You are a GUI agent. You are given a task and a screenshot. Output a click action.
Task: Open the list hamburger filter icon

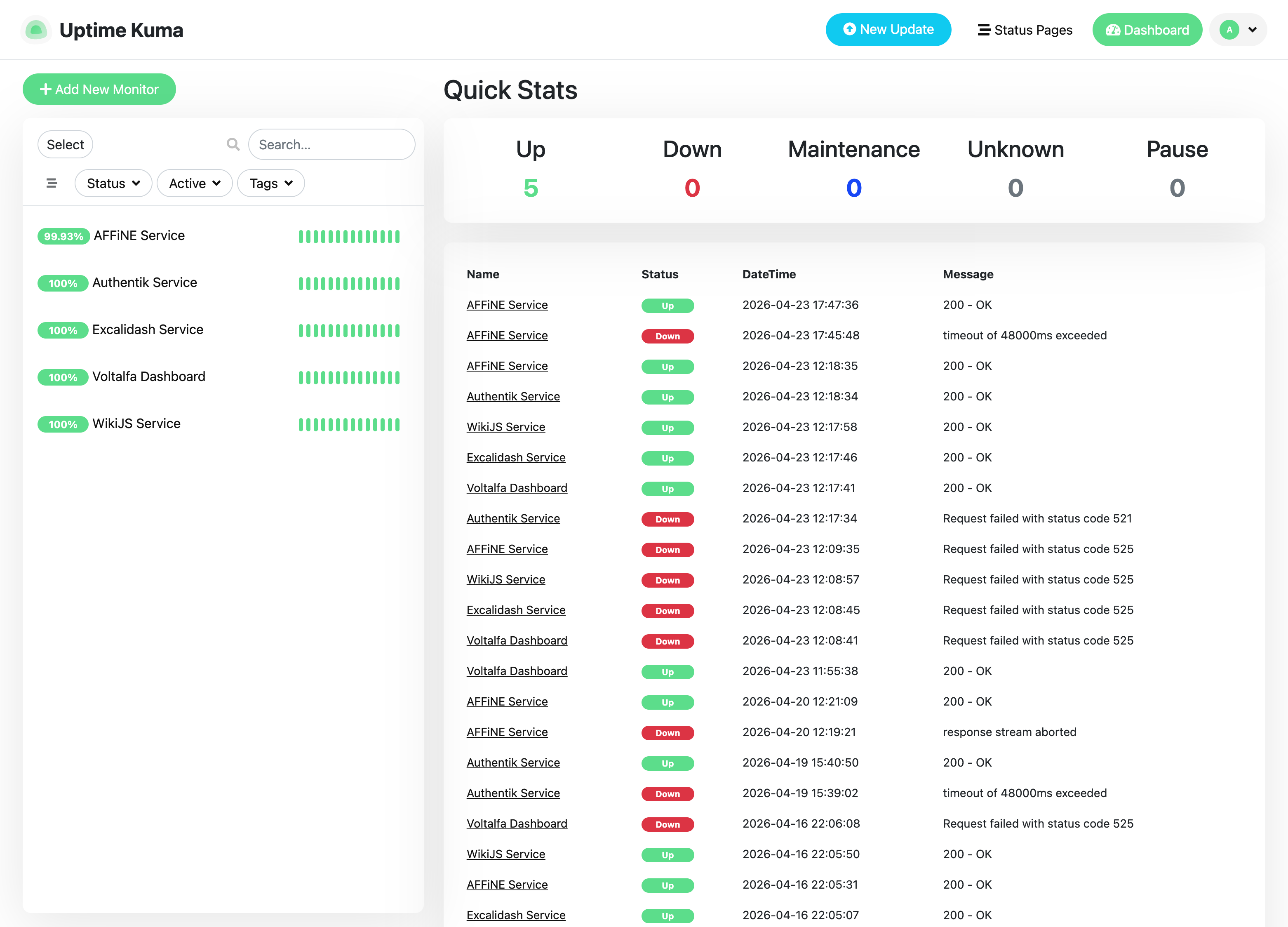pos(52,183)
